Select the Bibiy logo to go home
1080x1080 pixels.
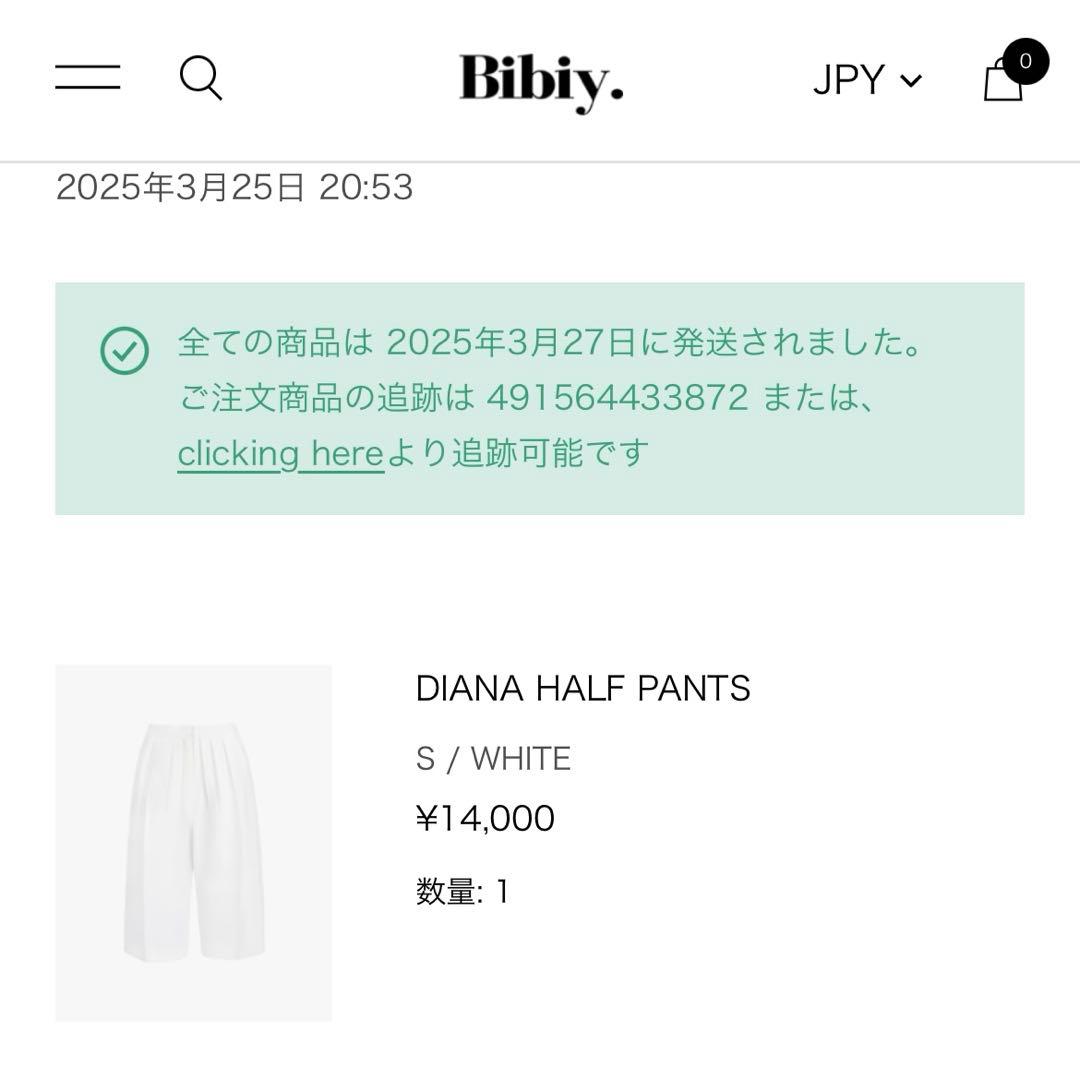(x=538, y=82)
